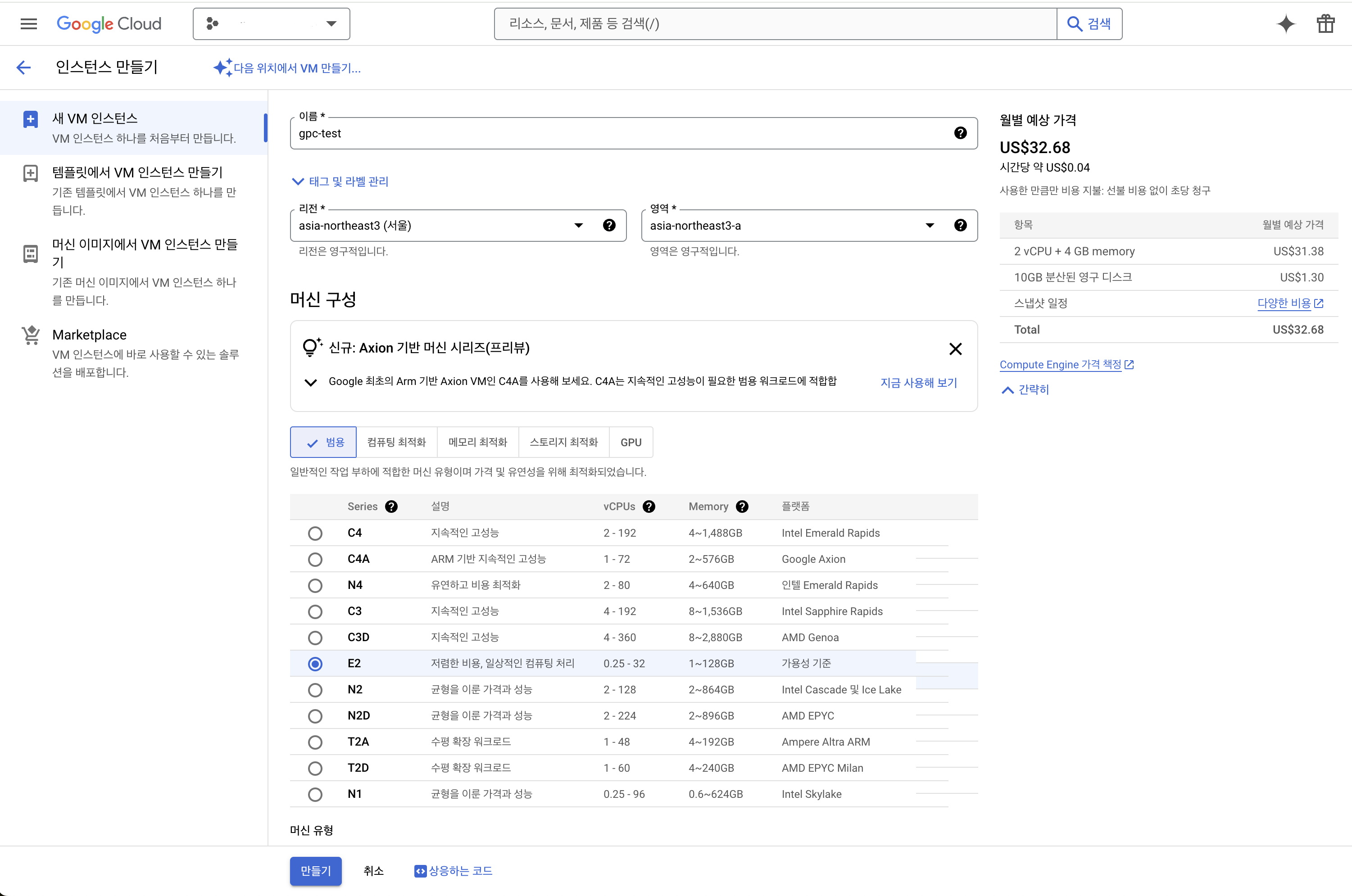
Task: Open the Gemini sparkle icon in header
Action: (x=1286, y=24)
